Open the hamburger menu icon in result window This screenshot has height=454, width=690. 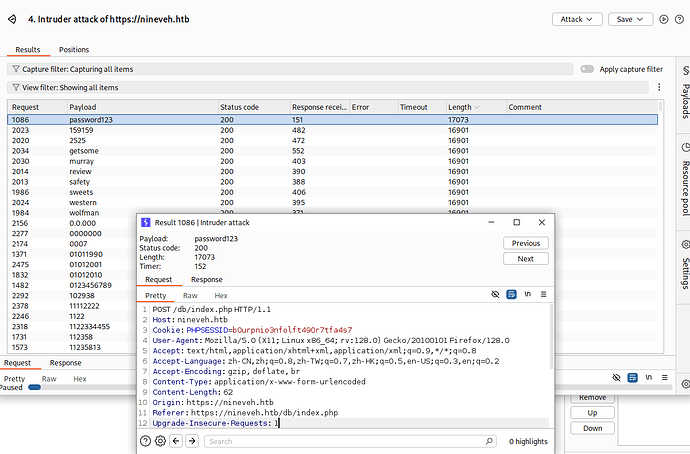coord(543,294)
